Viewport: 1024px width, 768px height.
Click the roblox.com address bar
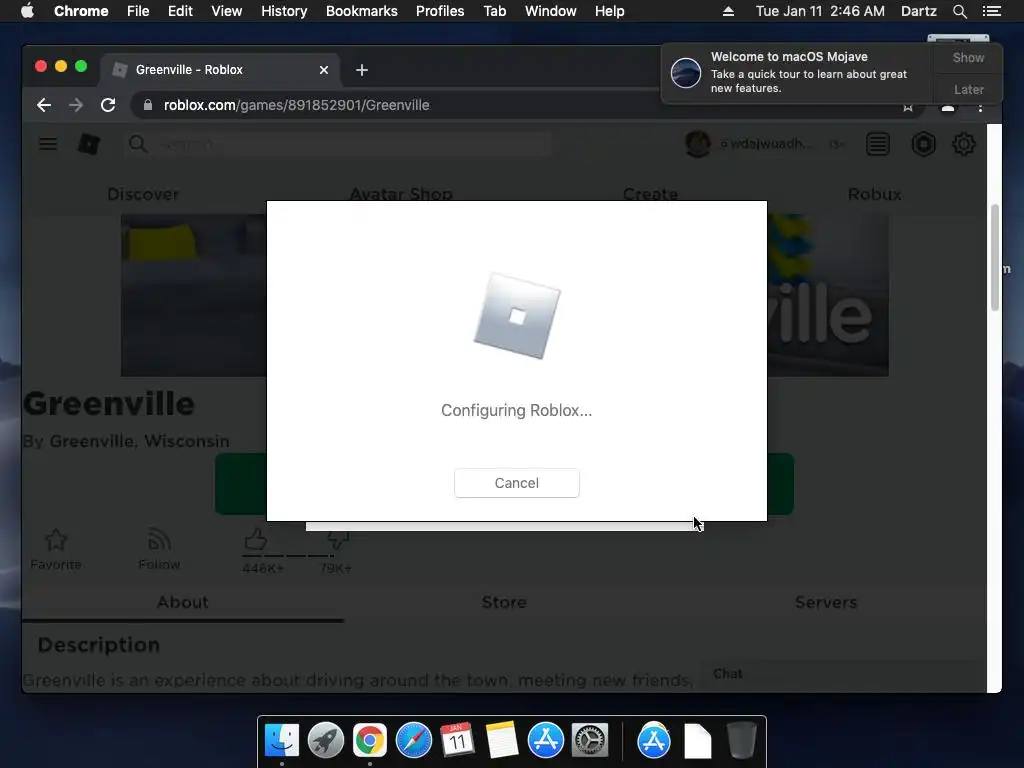296,105
